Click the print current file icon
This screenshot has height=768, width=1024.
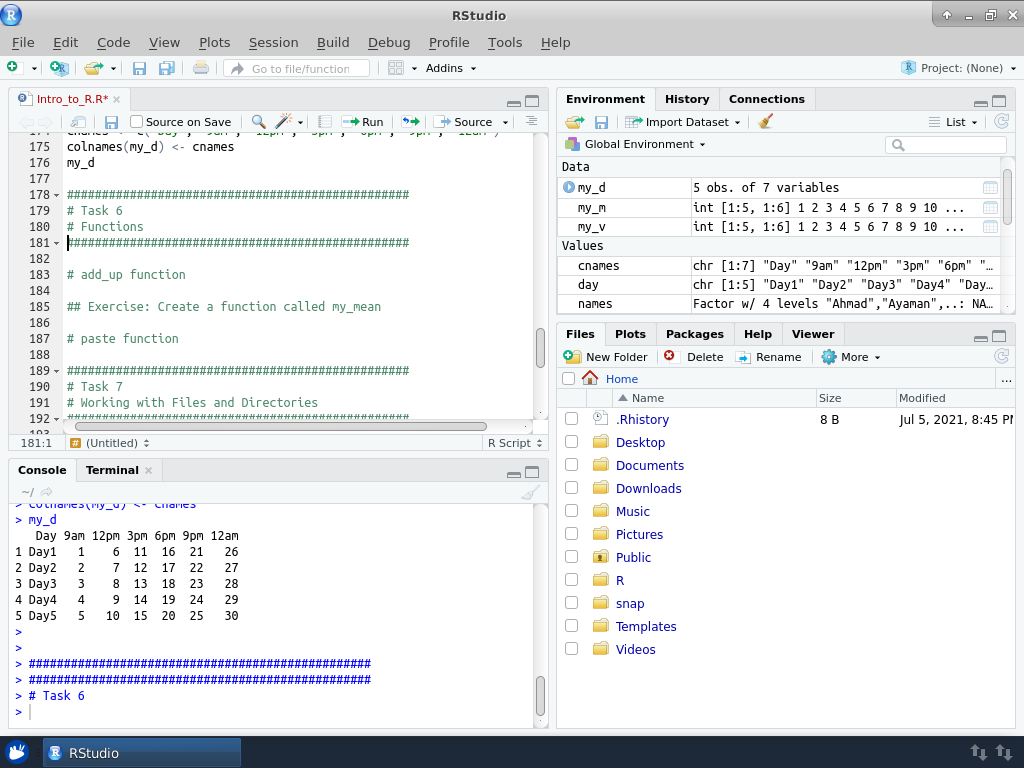(201, 69)
